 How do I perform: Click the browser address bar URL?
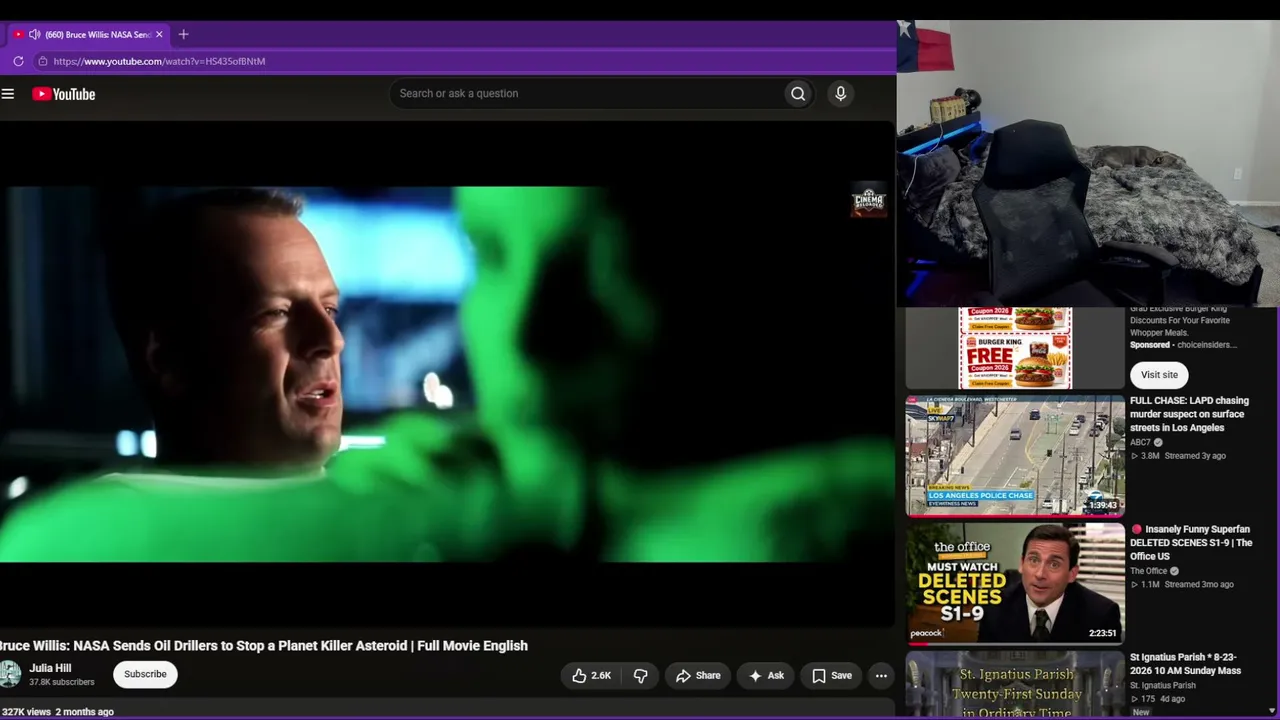click(159, 61)
